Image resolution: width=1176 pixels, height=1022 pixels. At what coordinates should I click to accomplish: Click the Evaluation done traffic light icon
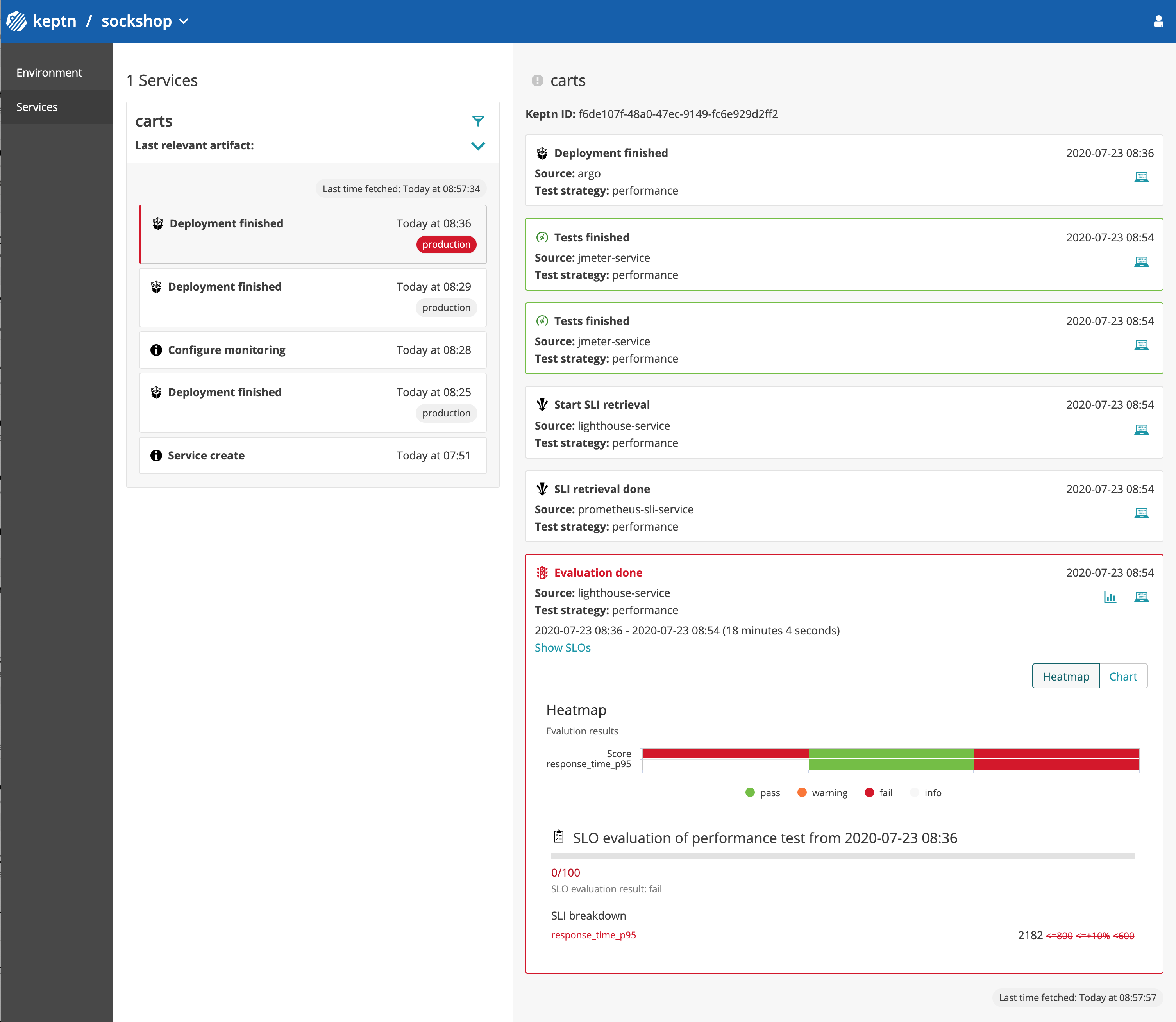(x=542, y=573)
